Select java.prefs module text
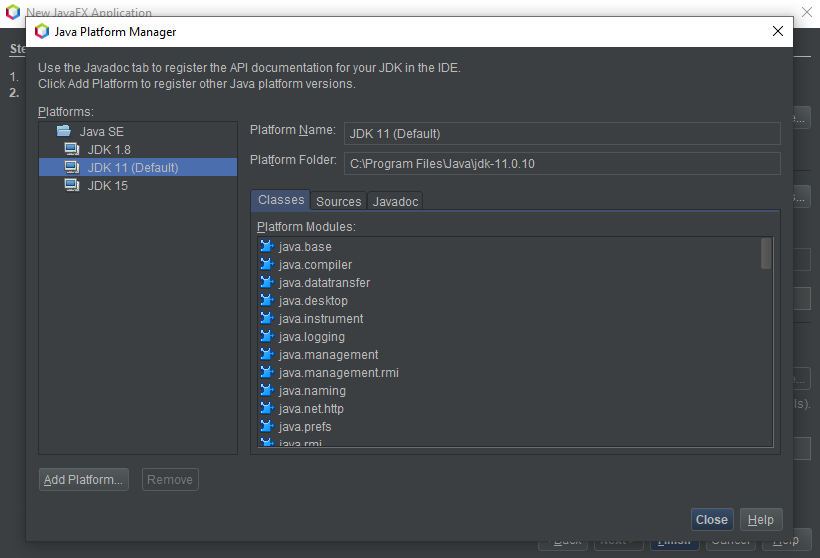This screenshot has width=820, height=558. point(305,427)
